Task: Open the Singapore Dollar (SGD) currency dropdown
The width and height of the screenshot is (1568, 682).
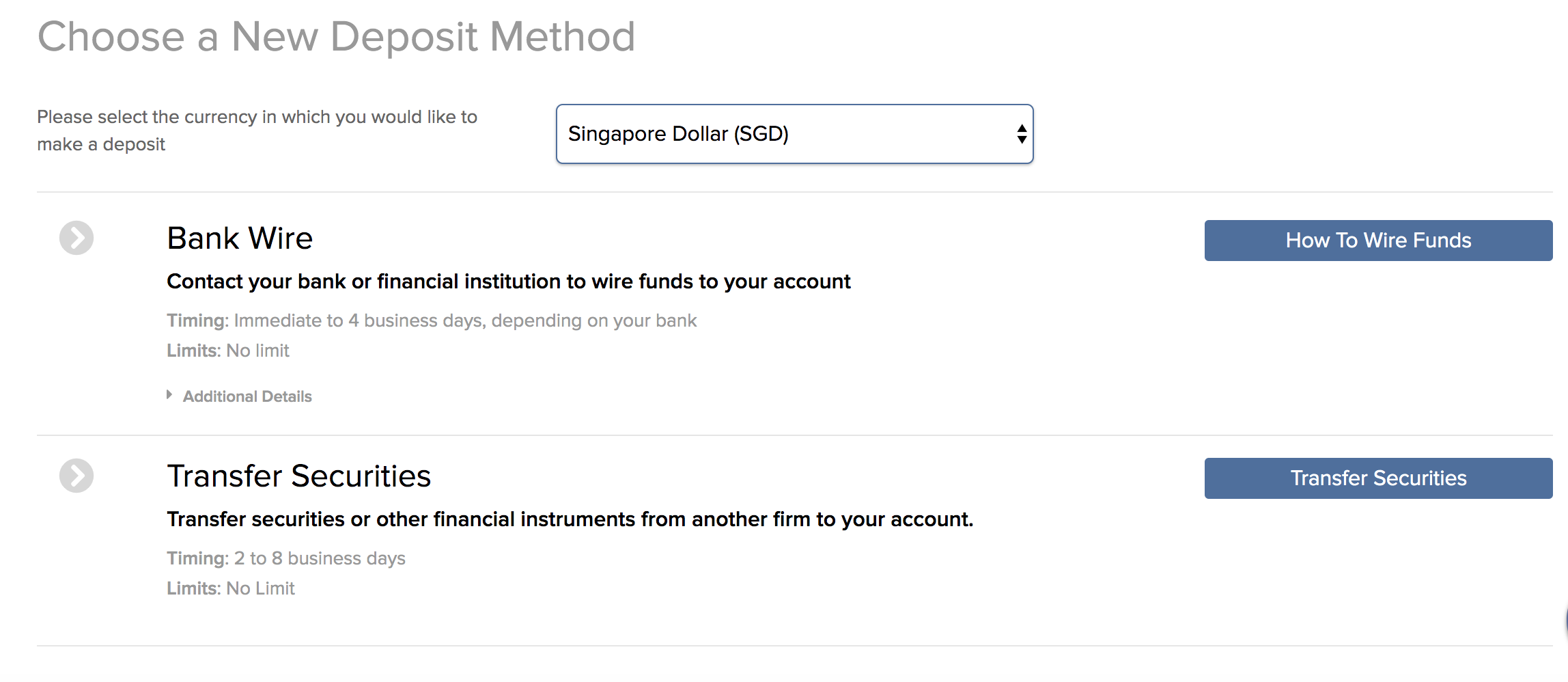Action: (x=794, y=134)
